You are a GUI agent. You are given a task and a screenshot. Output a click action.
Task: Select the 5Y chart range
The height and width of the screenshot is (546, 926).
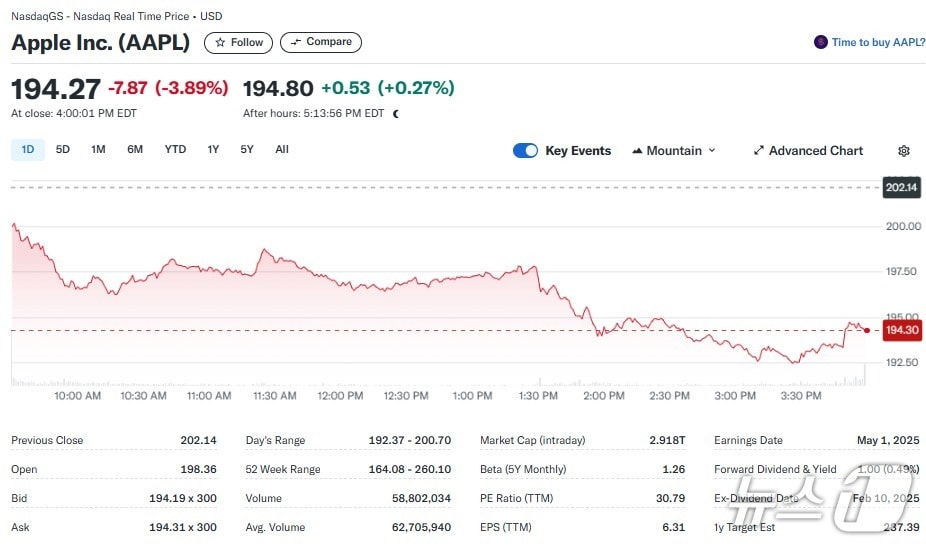(247, 150)
